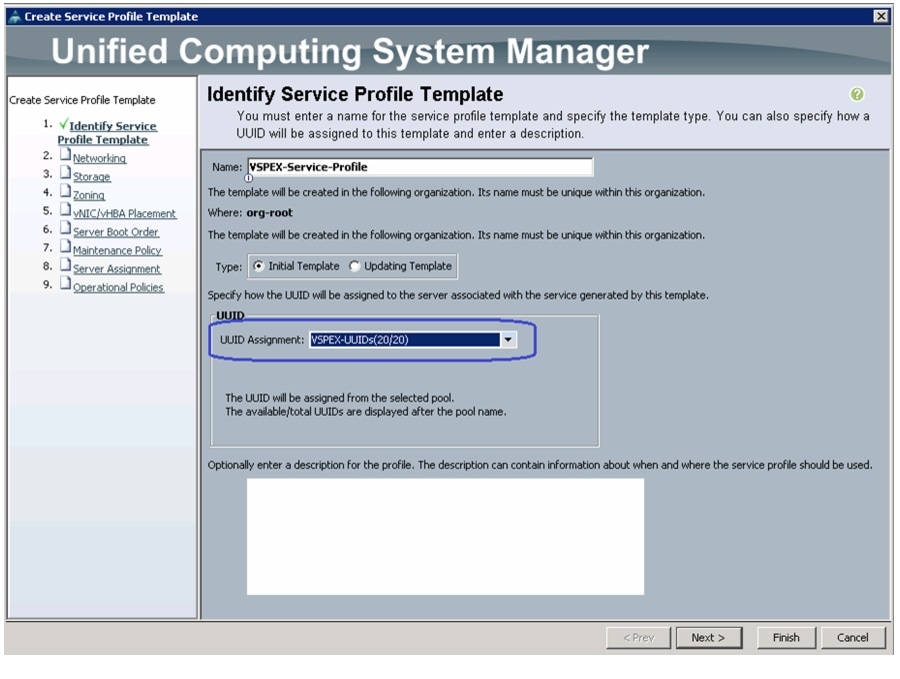Screen dimensions: 900x679
Task: Open the vNIC/vHBA Placement step
Action: 124,214
